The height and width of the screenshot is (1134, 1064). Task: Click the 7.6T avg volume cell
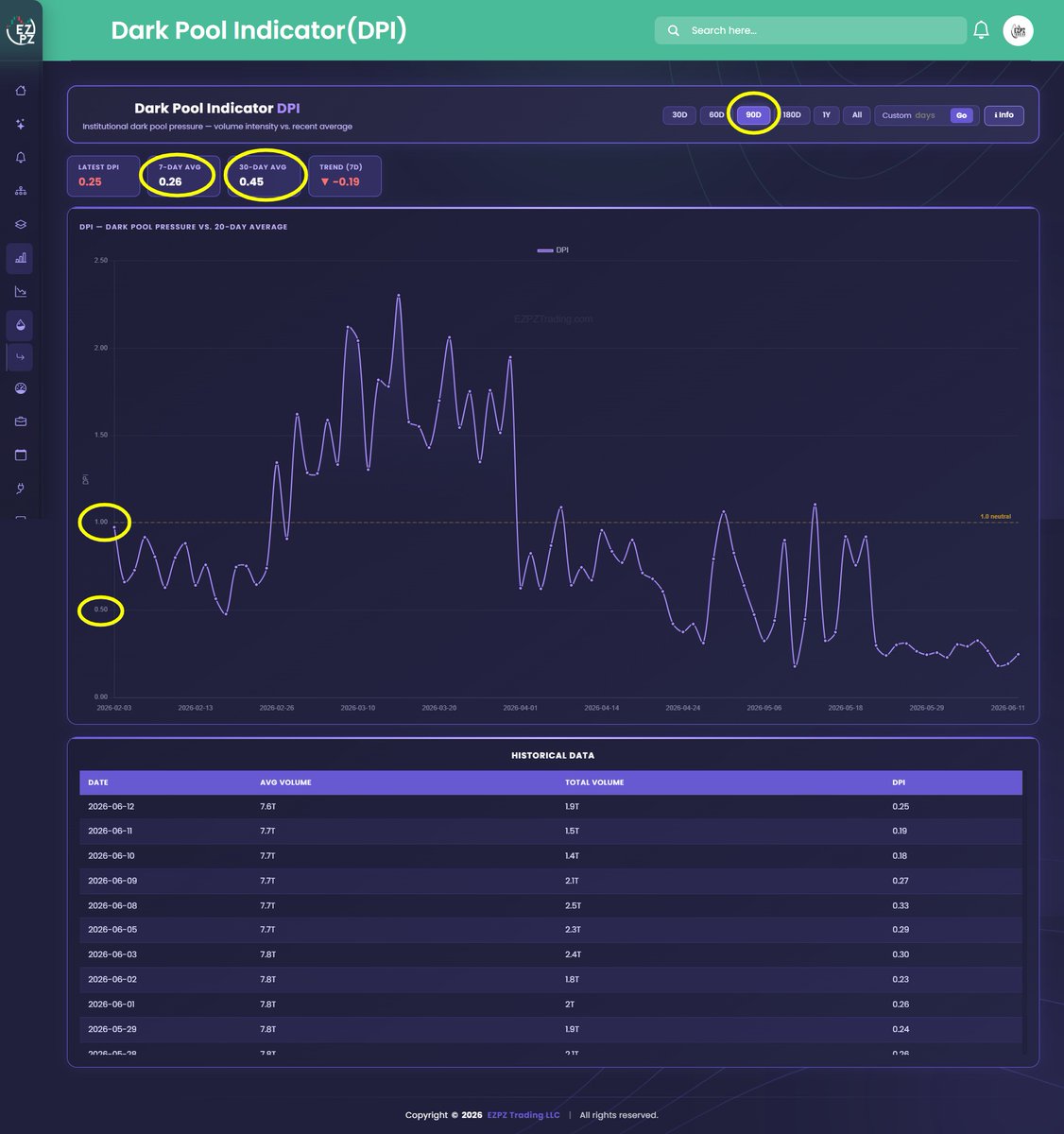(x=267, y=806)
